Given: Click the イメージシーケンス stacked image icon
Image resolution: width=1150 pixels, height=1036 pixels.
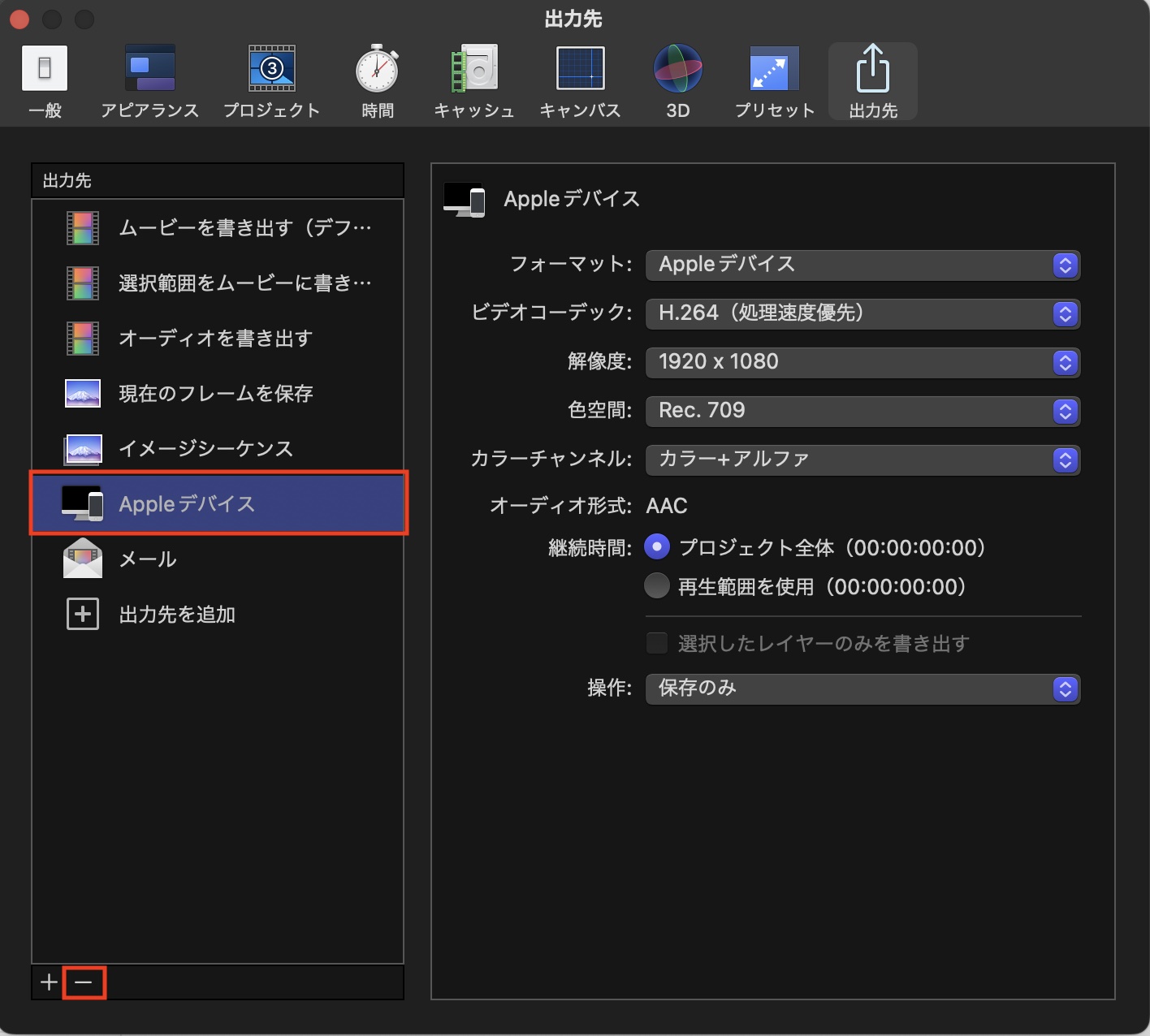Looking at the screenshot, I should click(83, 449).
